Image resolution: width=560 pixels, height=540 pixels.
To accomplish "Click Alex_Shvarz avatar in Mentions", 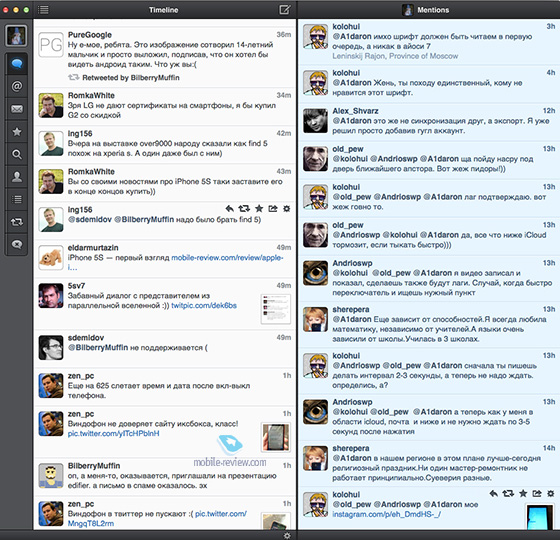I will tap(315, 121).
